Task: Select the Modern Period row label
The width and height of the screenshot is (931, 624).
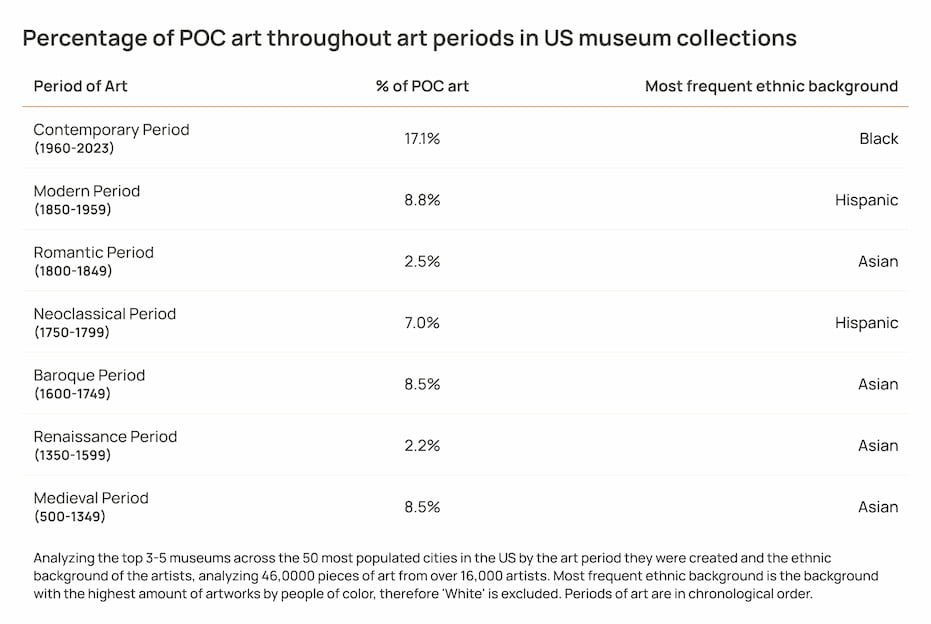Action: pos(87,191)
